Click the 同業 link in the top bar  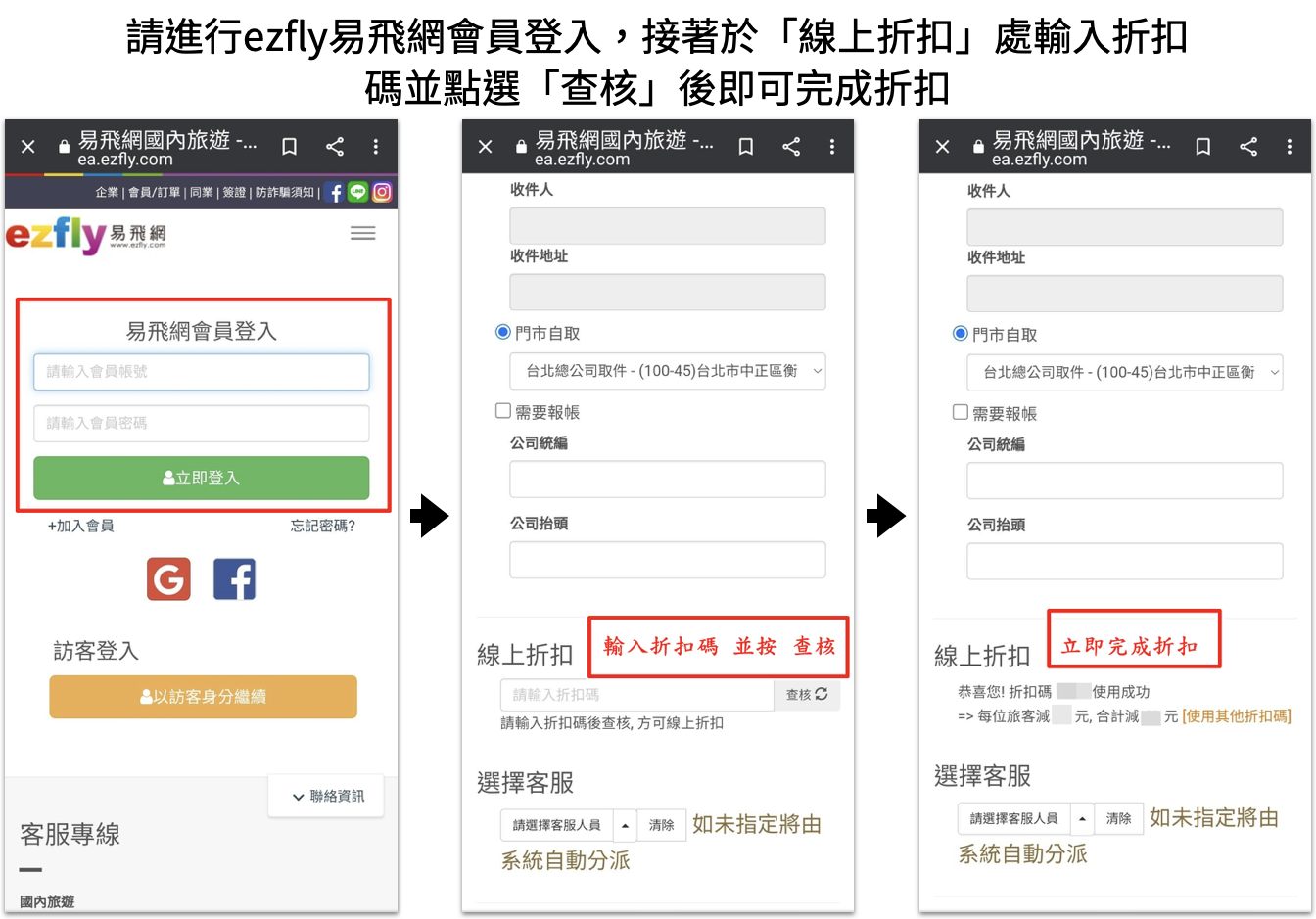click(x=202, y=192)
